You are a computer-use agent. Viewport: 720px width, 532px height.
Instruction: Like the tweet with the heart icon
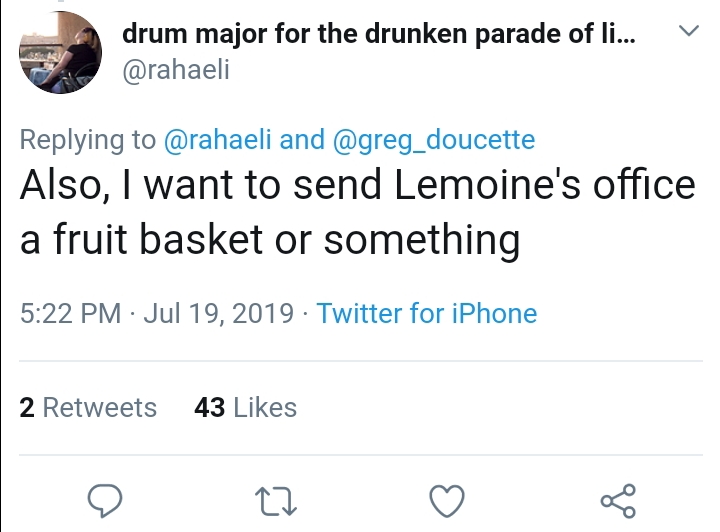[447, 501]
